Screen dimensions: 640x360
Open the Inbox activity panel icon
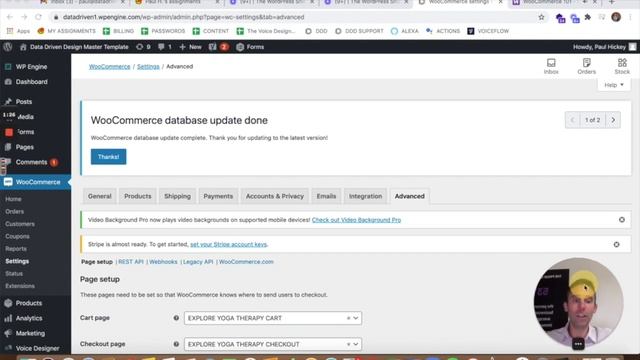(x=551, y=66)
